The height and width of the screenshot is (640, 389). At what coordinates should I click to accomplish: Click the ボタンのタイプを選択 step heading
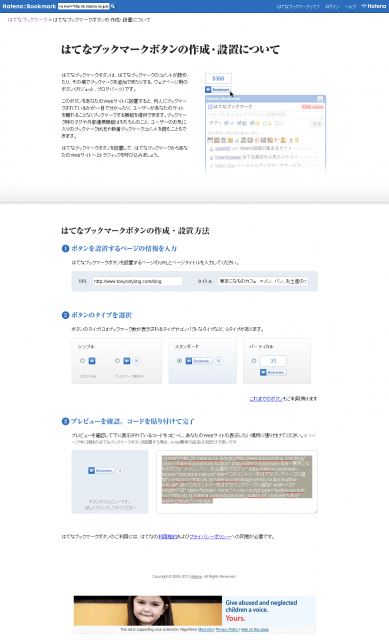101,315
